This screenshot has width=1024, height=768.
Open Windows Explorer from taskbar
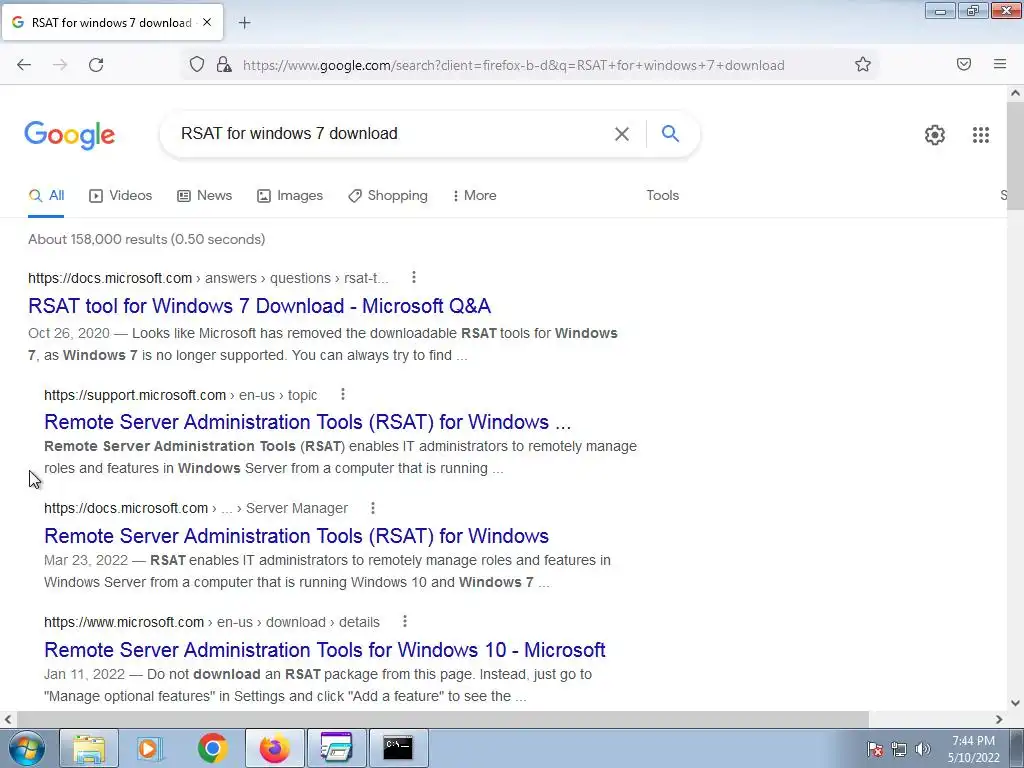89,748
